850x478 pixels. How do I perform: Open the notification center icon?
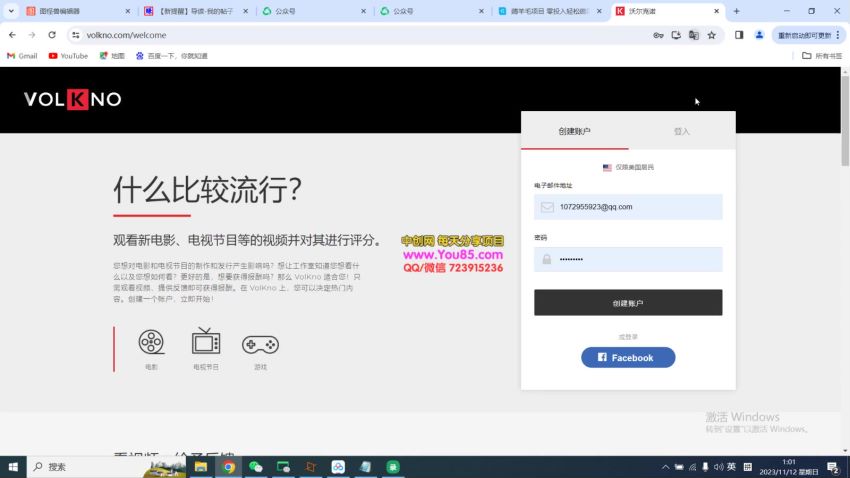pos(834,467)
